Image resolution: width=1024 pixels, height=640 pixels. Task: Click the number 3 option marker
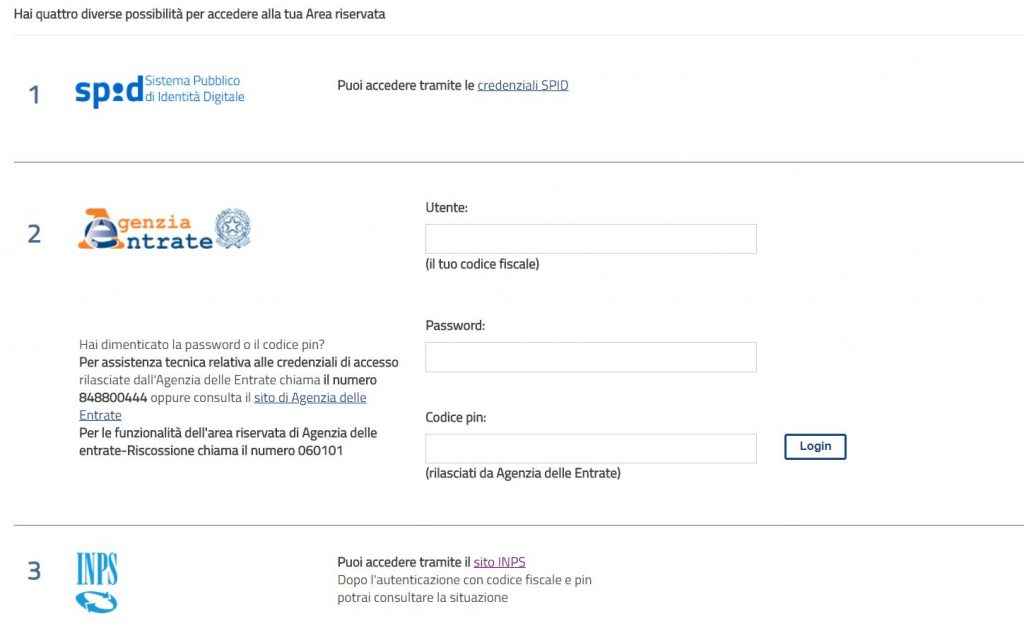click(x=34, y=571)
